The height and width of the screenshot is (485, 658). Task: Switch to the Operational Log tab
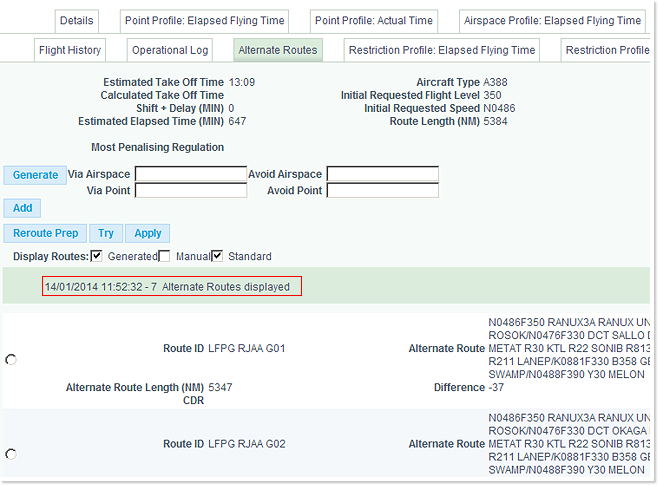click(x=171, y=50)
